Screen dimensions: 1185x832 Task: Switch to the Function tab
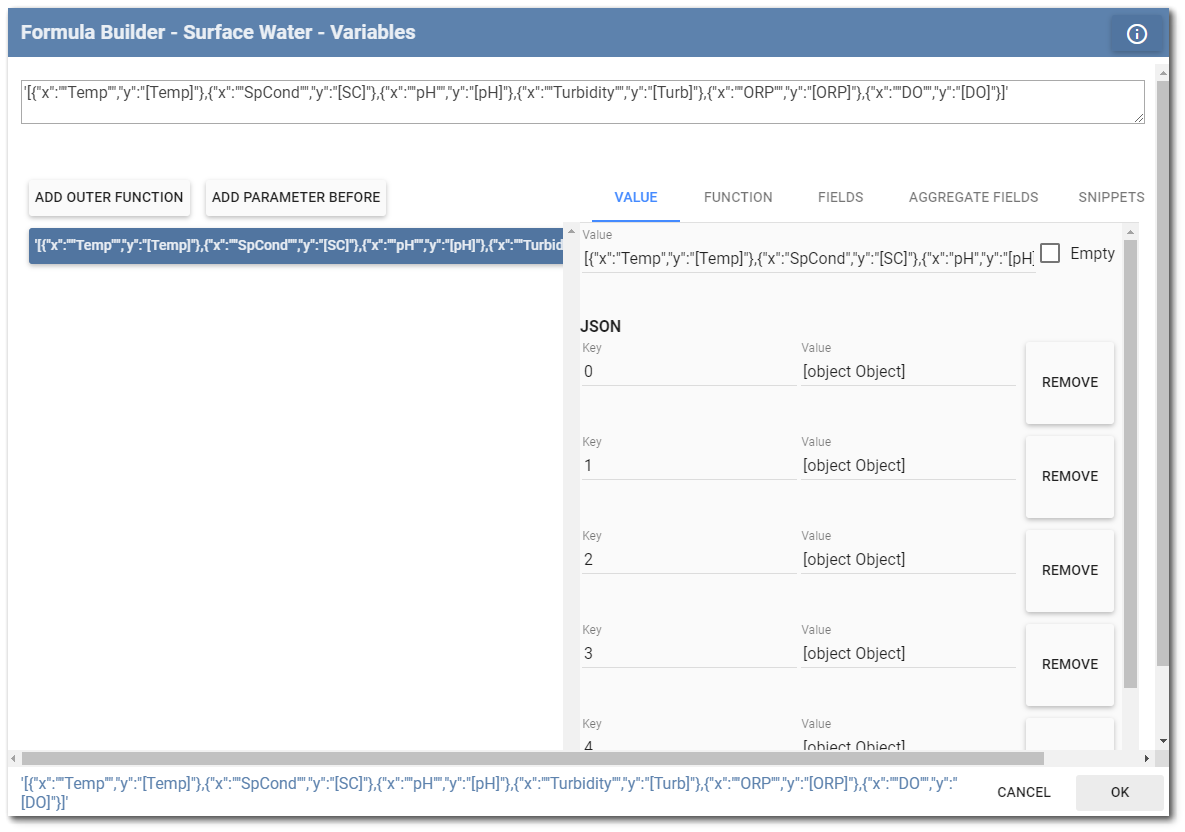(x=738, y=197)
